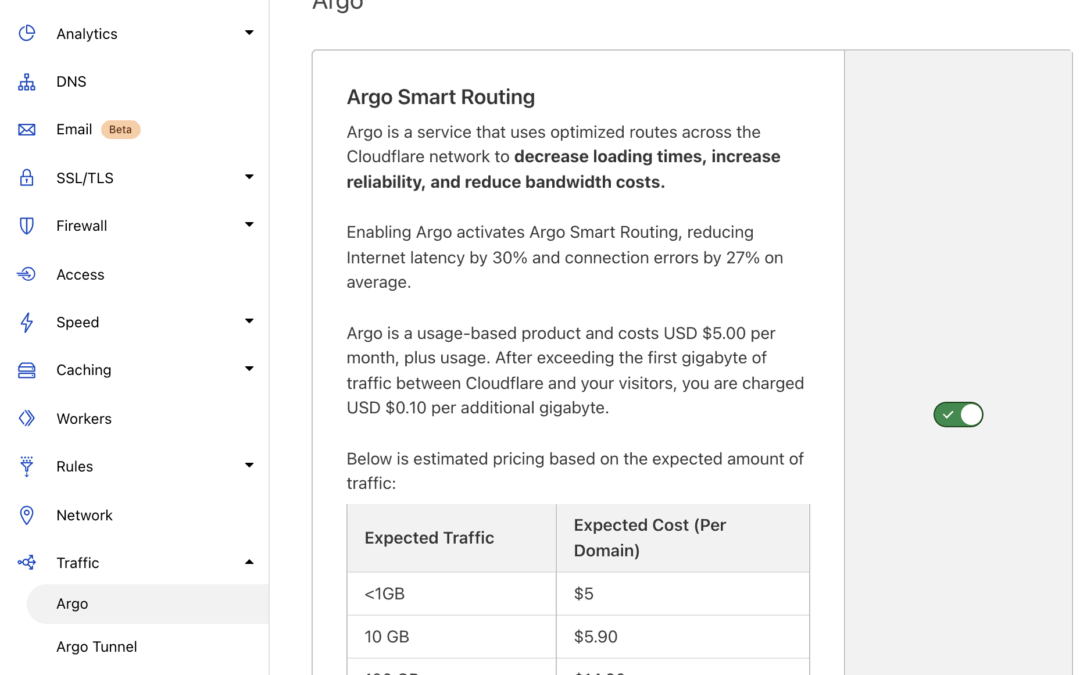Expand the Rules submenu arrow

249,465
